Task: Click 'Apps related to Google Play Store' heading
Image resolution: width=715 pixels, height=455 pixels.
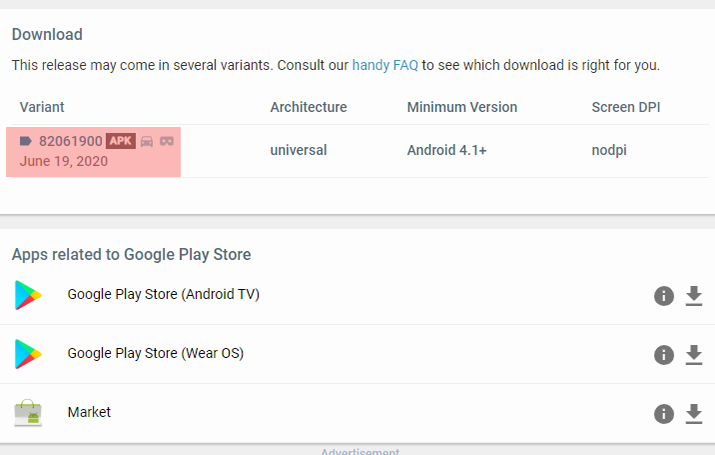Action: point(131,254)
